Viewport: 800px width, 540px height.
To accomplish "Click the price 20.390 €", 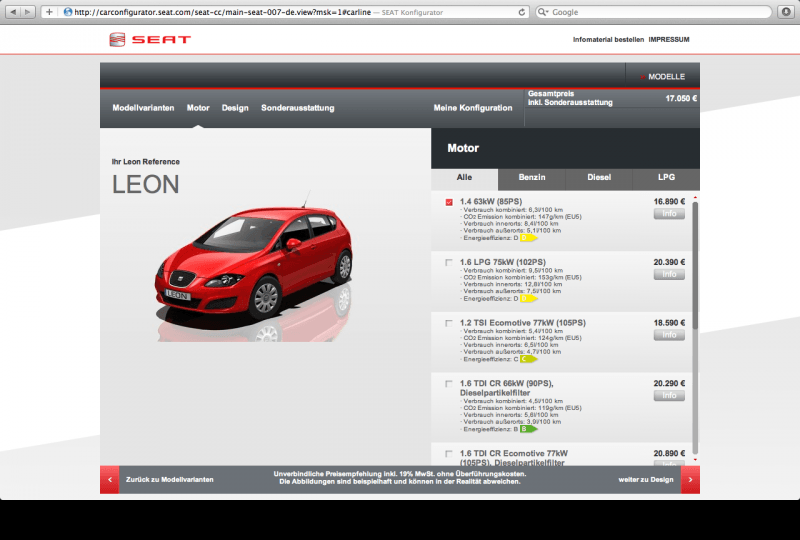I will click(x=669, y=262).
